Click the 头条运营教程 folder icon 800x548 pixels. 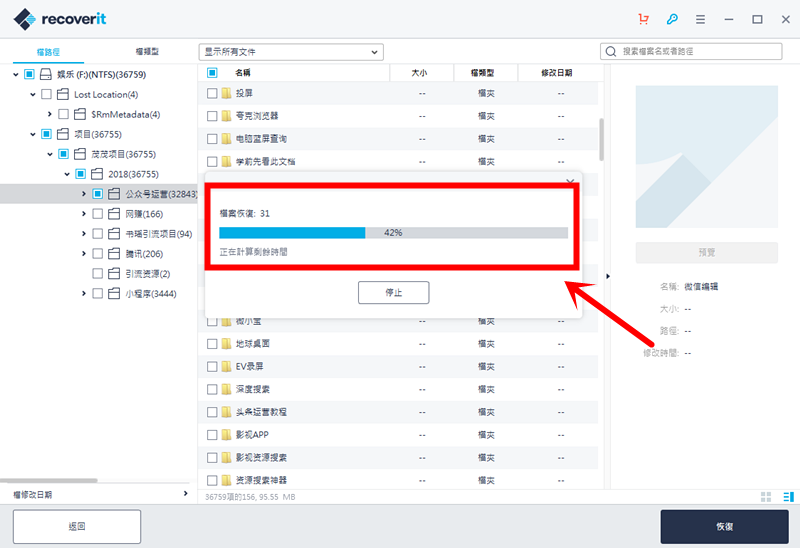tap(227, 412)
